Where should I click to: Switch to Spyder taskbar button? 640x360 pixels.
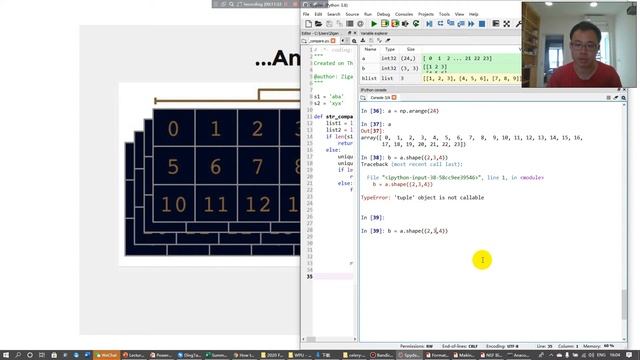coord(409,355)
